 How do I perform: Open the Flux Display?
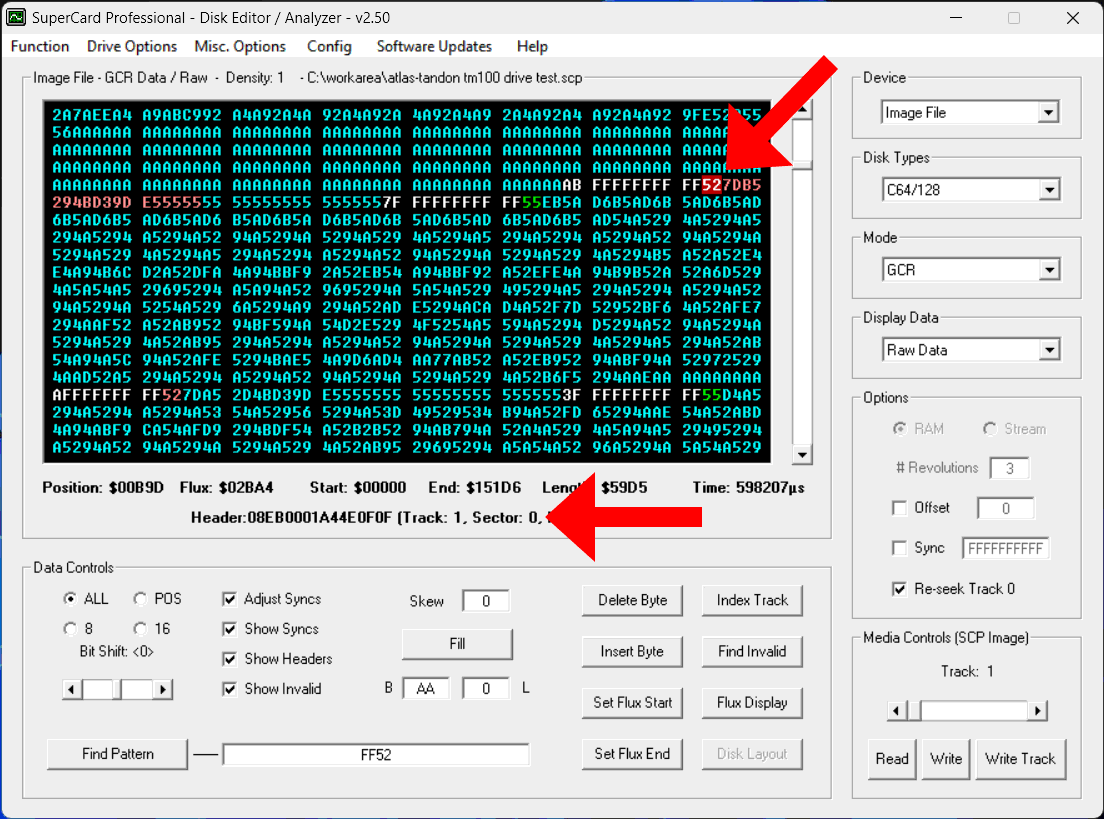point(752,703)
